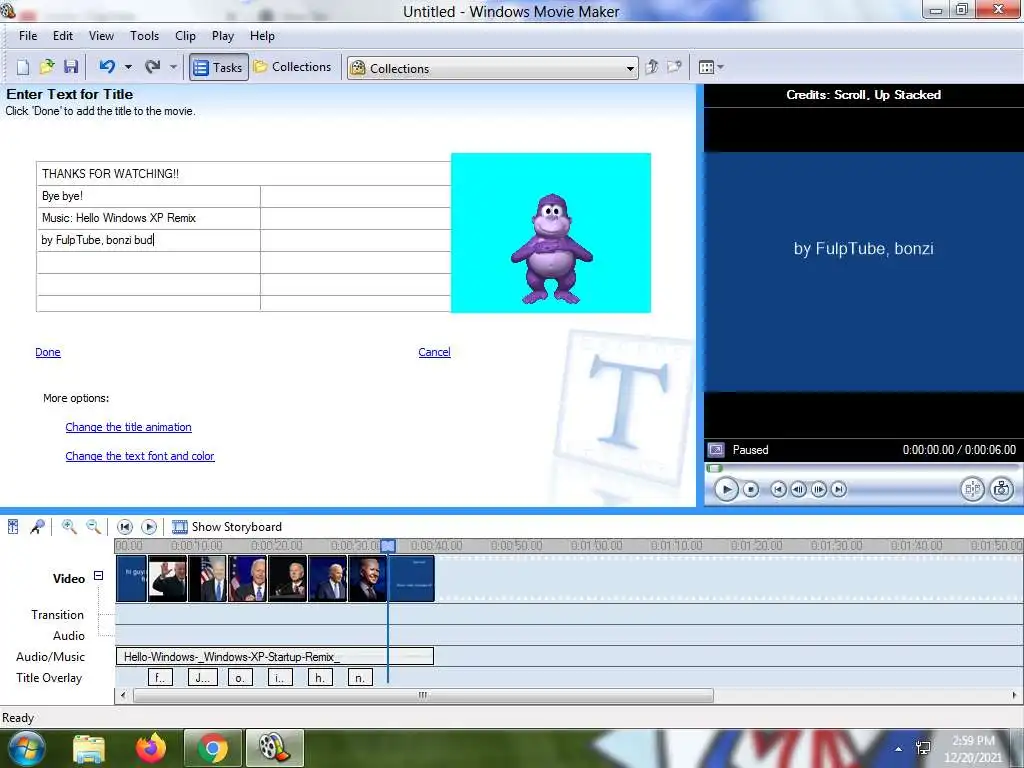Step to the next frame
Image resolution: width=1024 pixels, height=768 pixels.
click(819, 490)
